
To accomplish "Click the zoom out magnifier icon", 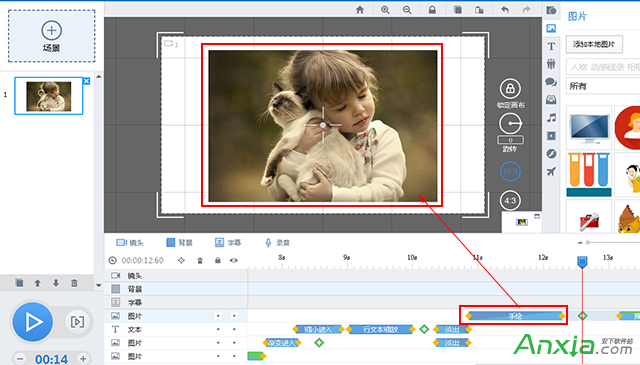I will click(x=407, y=10).
